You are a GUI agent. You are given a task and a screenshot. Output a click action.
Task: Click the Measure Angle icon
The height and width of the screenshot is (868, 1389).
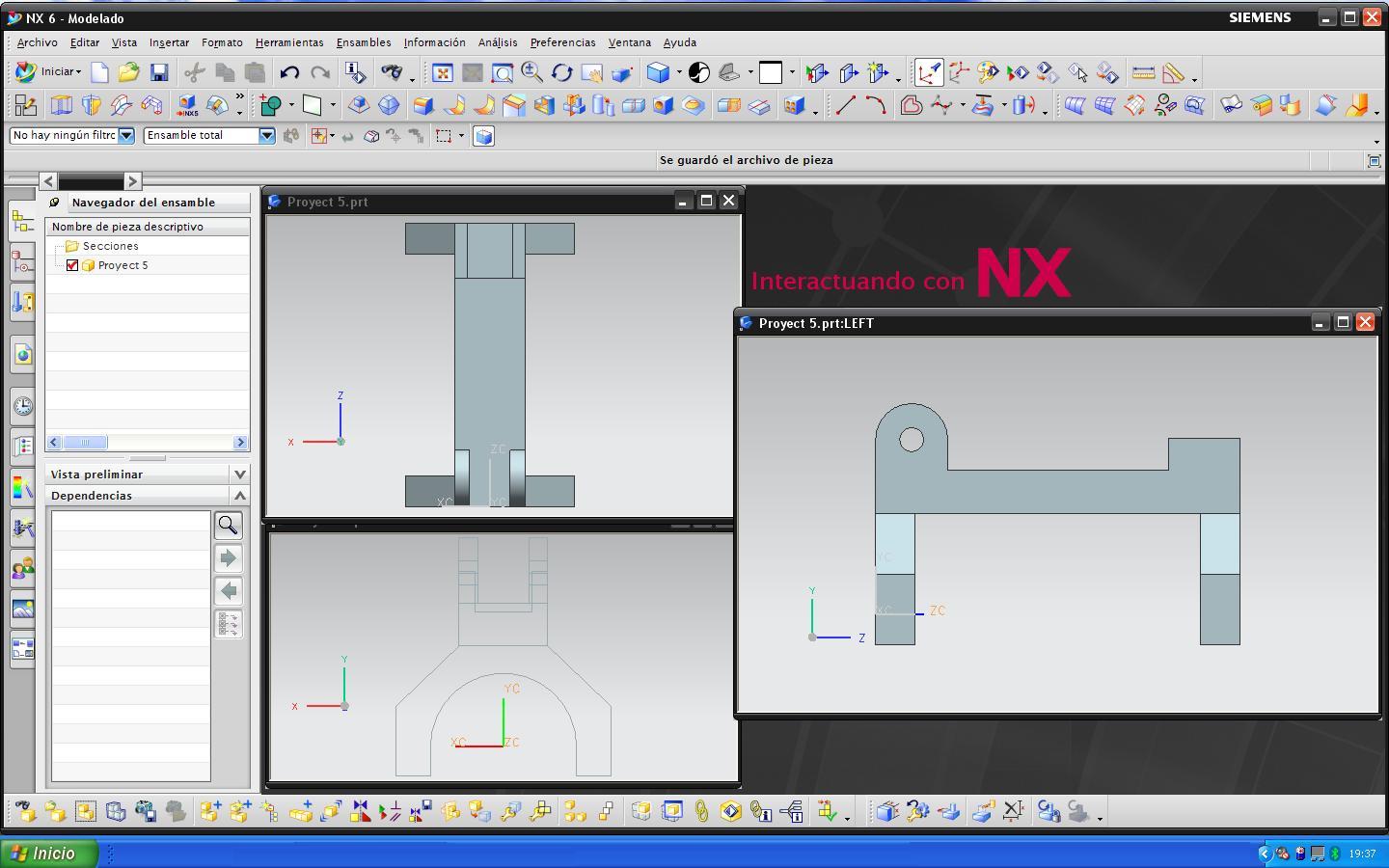pyautogui.click(x=1173, y=72)
